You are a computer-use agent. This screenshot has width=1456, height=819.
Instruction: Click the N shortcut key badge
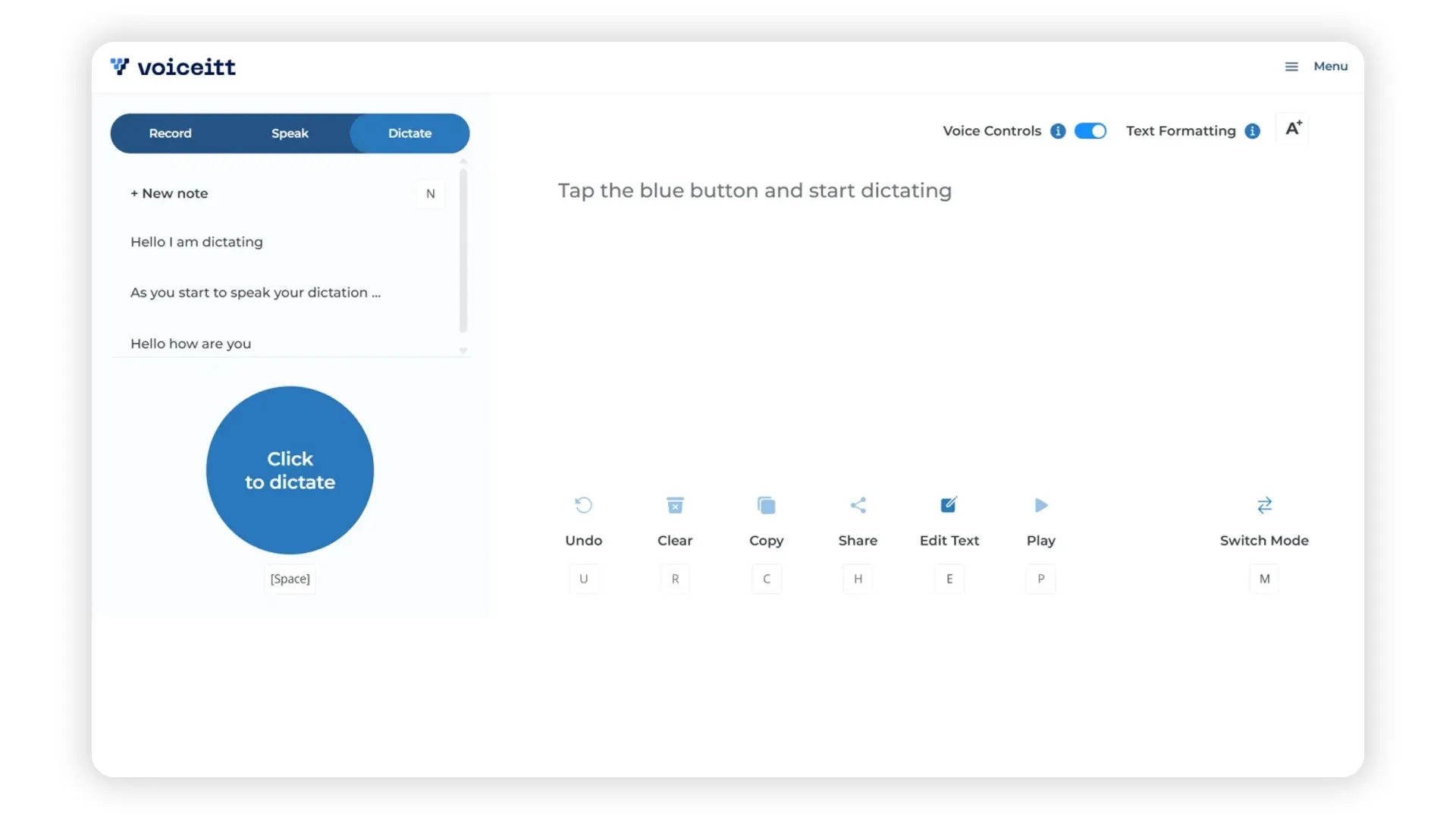click(430, 194)
